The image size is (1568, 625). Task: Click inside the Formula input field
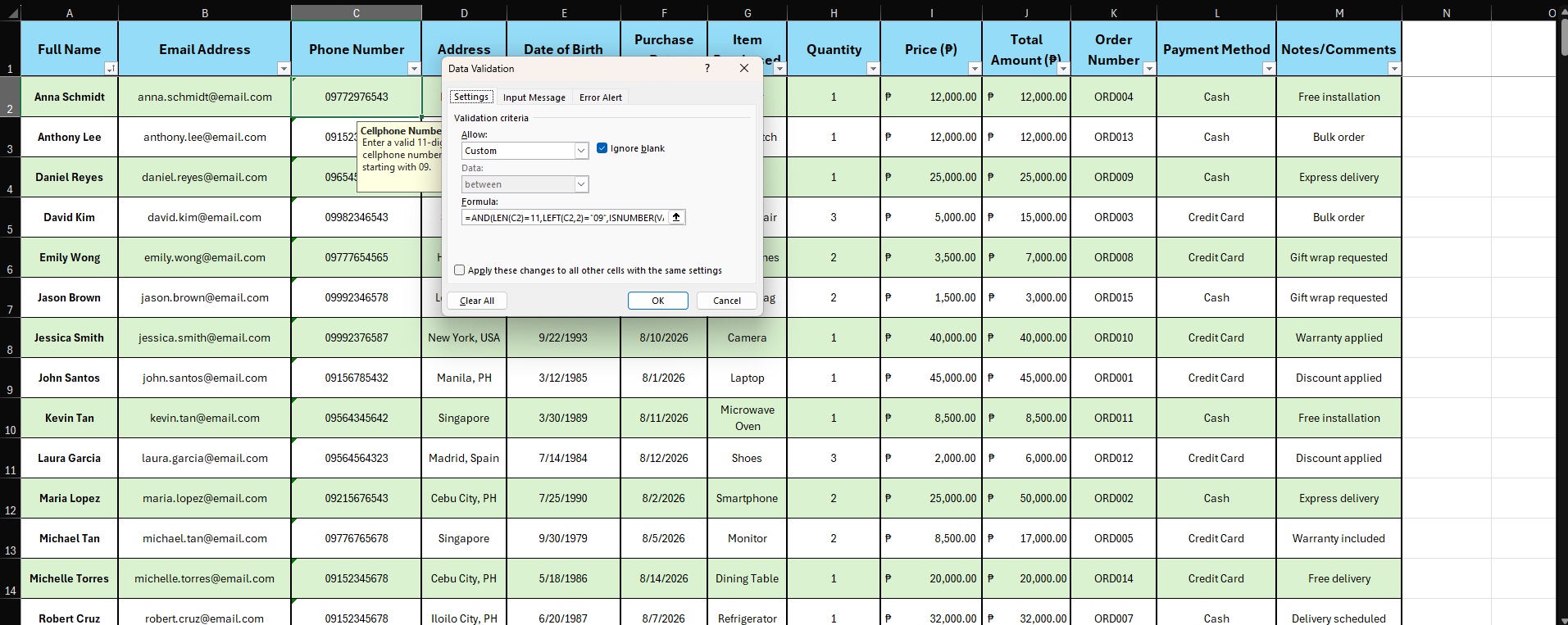[565, 217]
